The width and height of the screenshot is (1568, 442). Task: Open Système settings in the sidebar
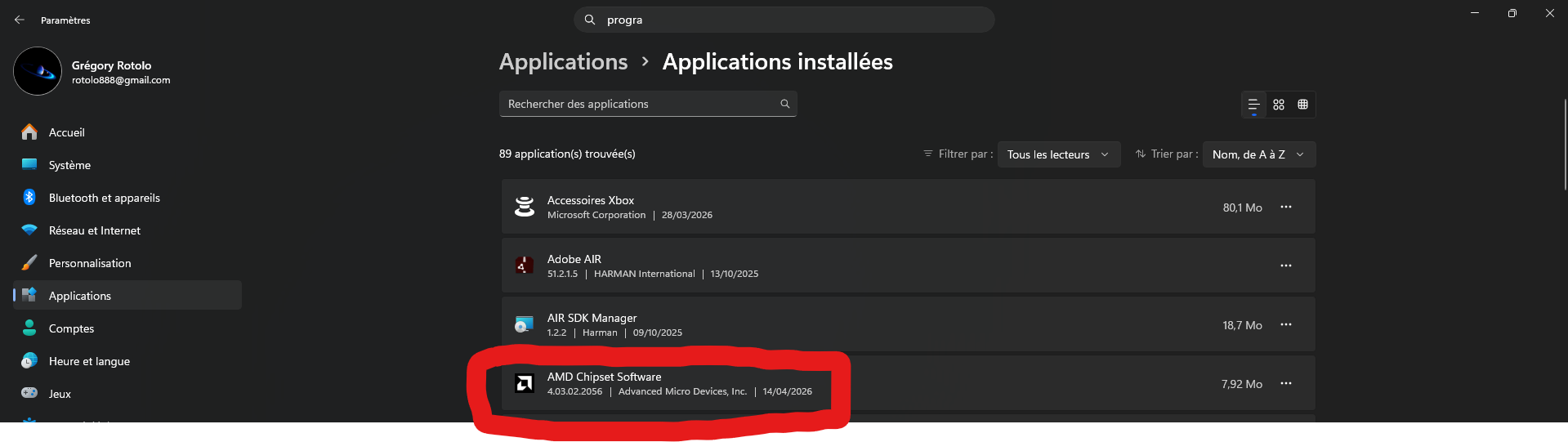[x=69, y=165]
